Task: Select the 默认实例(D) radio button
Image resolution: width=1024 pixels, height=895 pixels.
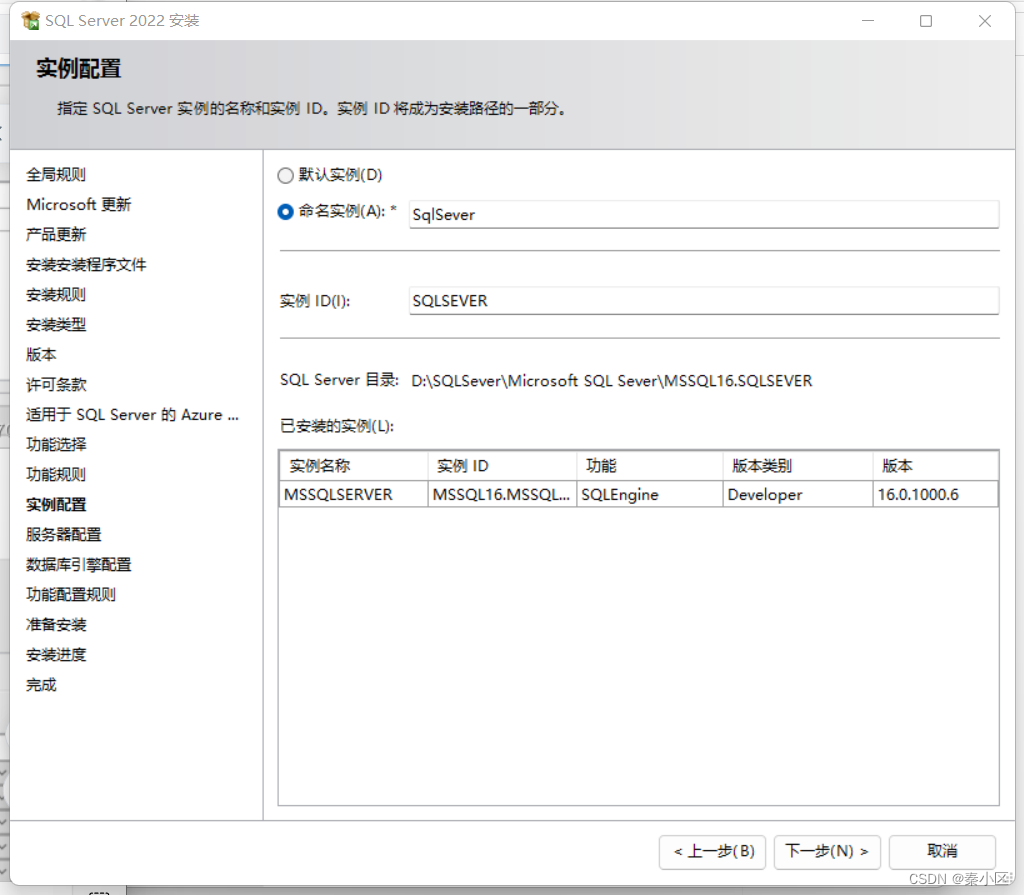Action: 285,175
